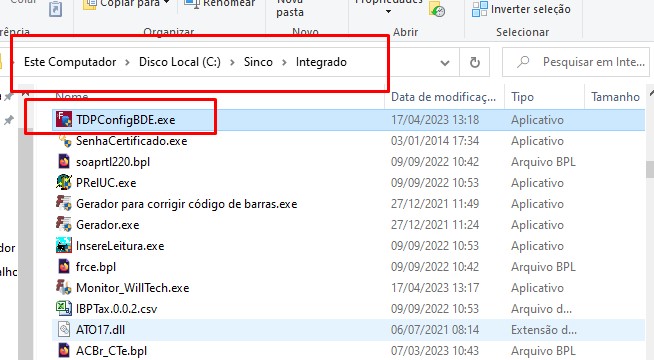Select InsereLeitura.exe in the list
Image resolution: width=654 pixels, height=360 pixels.
120,246
